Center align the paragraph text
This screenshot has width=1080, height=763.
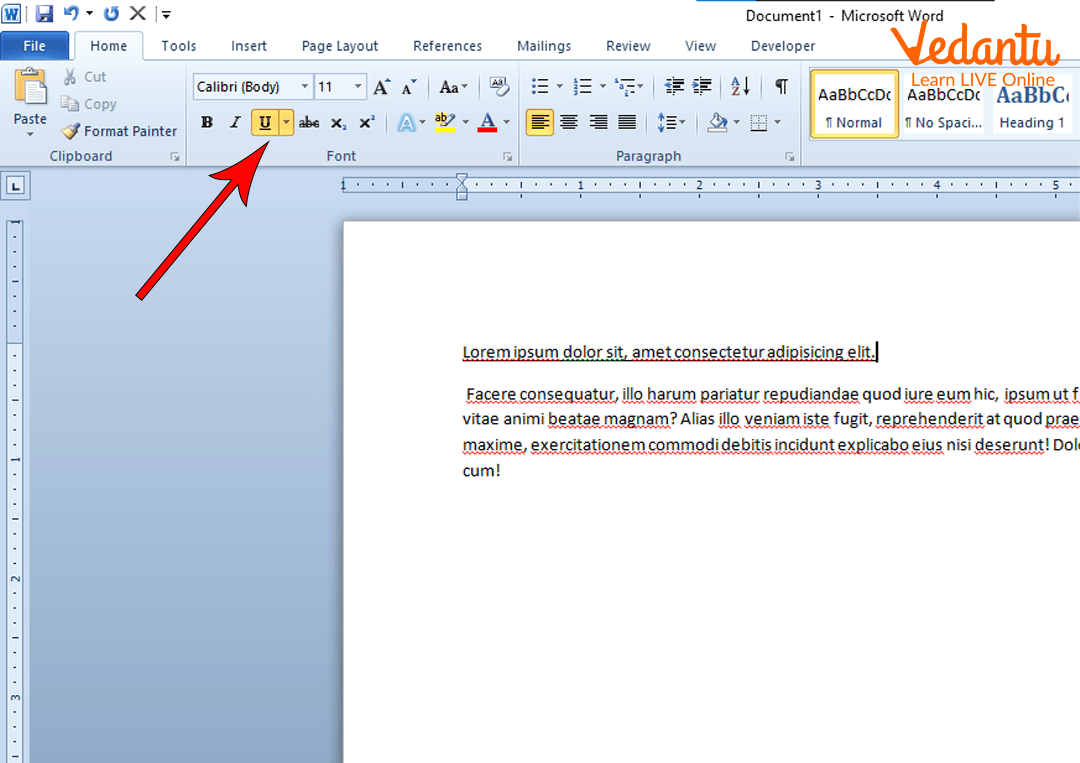point(569,123)
